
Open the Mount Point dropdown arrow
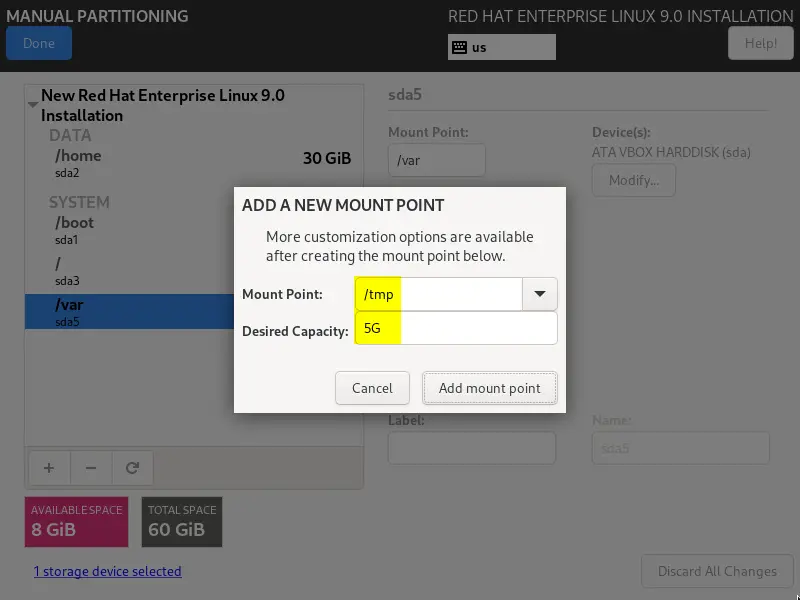coord(540,294)
